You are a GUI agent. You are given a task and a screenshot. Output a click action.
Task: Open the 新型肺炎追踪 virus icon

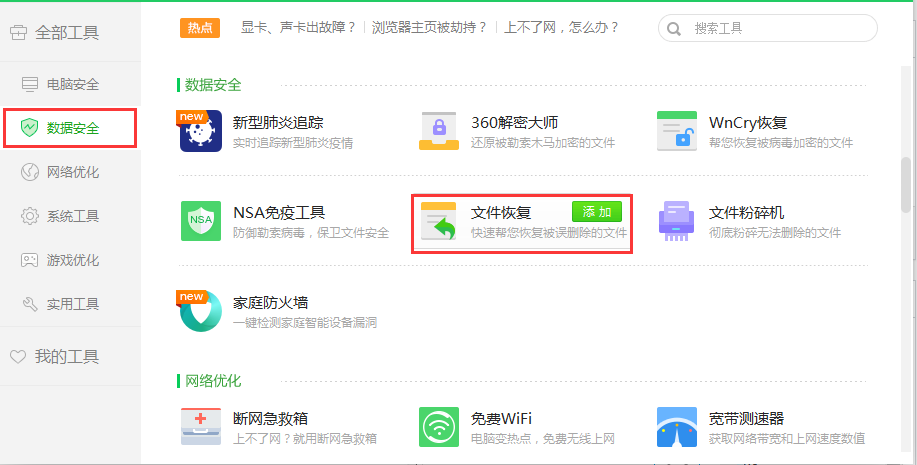coord(201,131)
